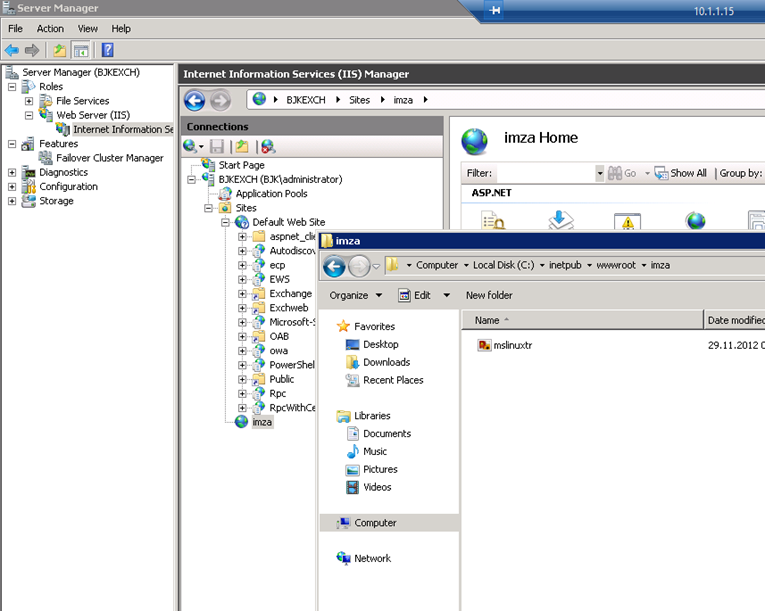Image resolution: width=765 pixels, height=611 pixels.
Task: Expand the File Services node
Action: coord(29,101)
